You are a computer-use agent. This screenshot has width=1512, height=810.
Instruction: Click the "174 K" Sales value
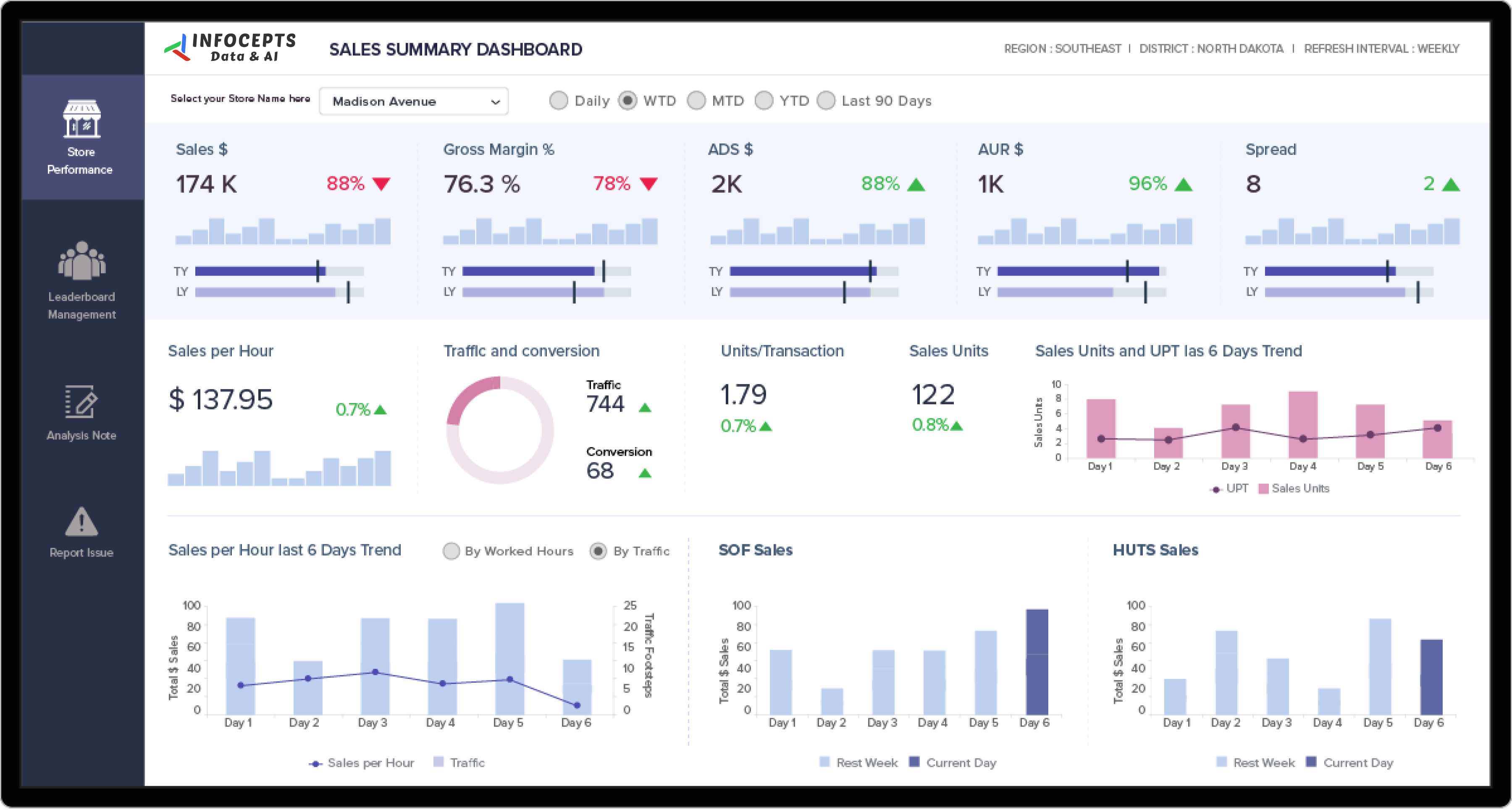tap(207, 184)
